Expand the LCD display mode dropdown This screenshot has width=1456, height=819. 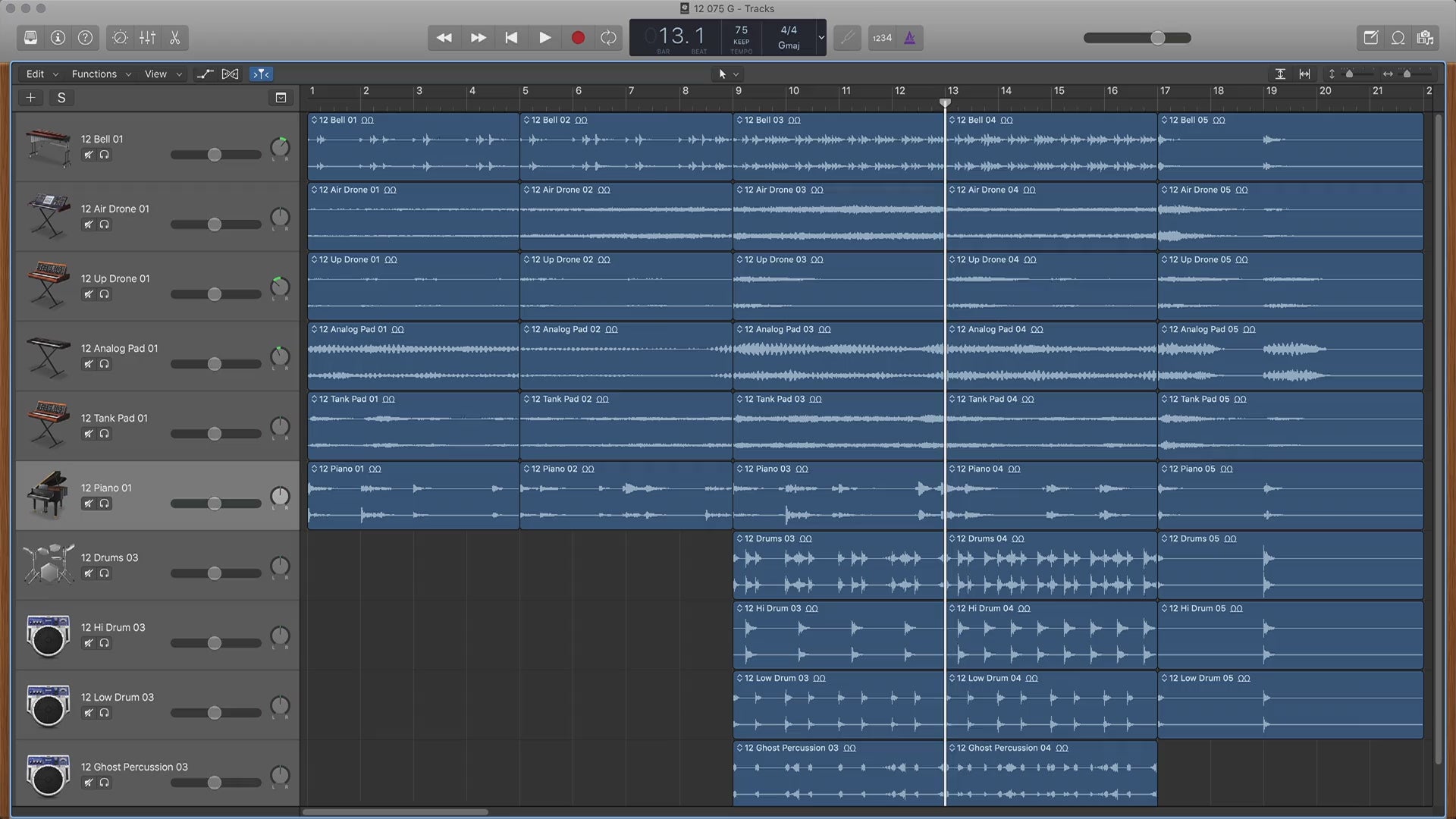[x=821, y=37]
